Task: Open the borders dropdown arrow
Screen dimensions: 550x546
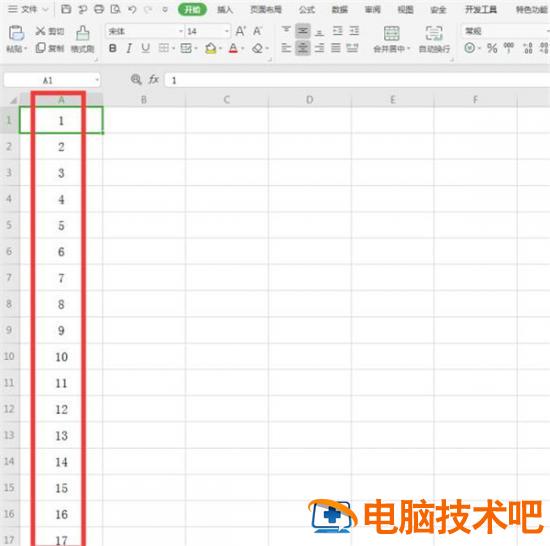Action: point(173,48)
